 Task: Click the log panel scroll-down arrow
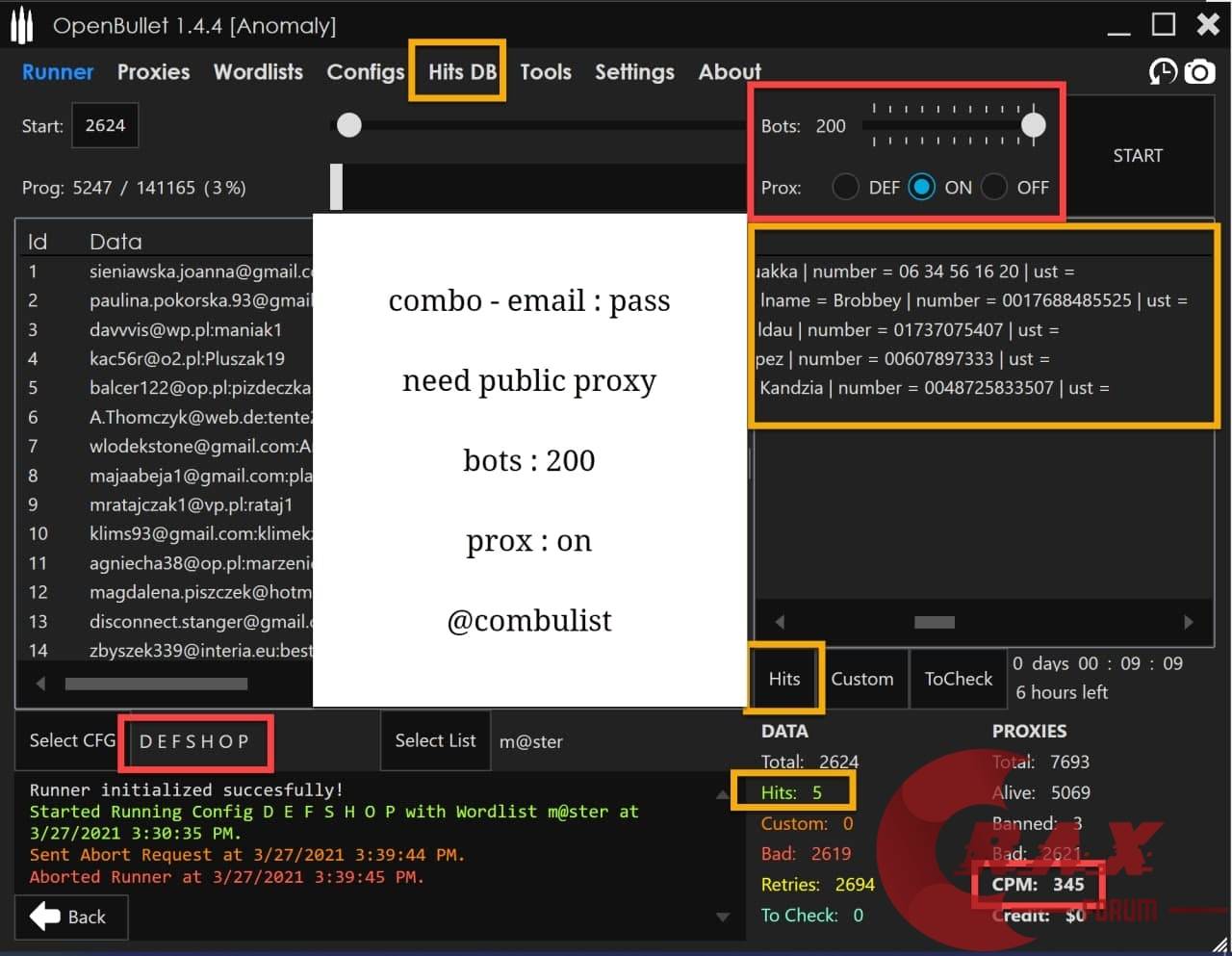(x=722, y=917)
